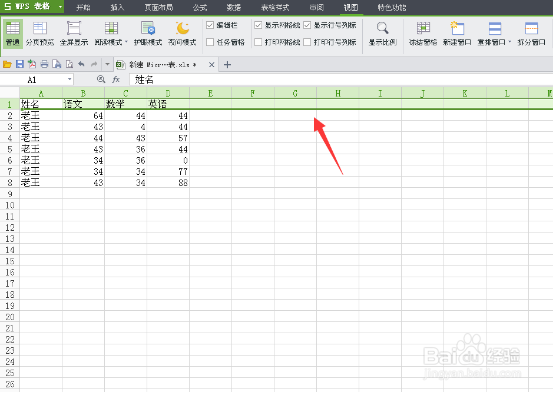Viewport: 553px width, 393px height.
Task: Open the 数据 (Data) ribbon tab
Action: 233,7
